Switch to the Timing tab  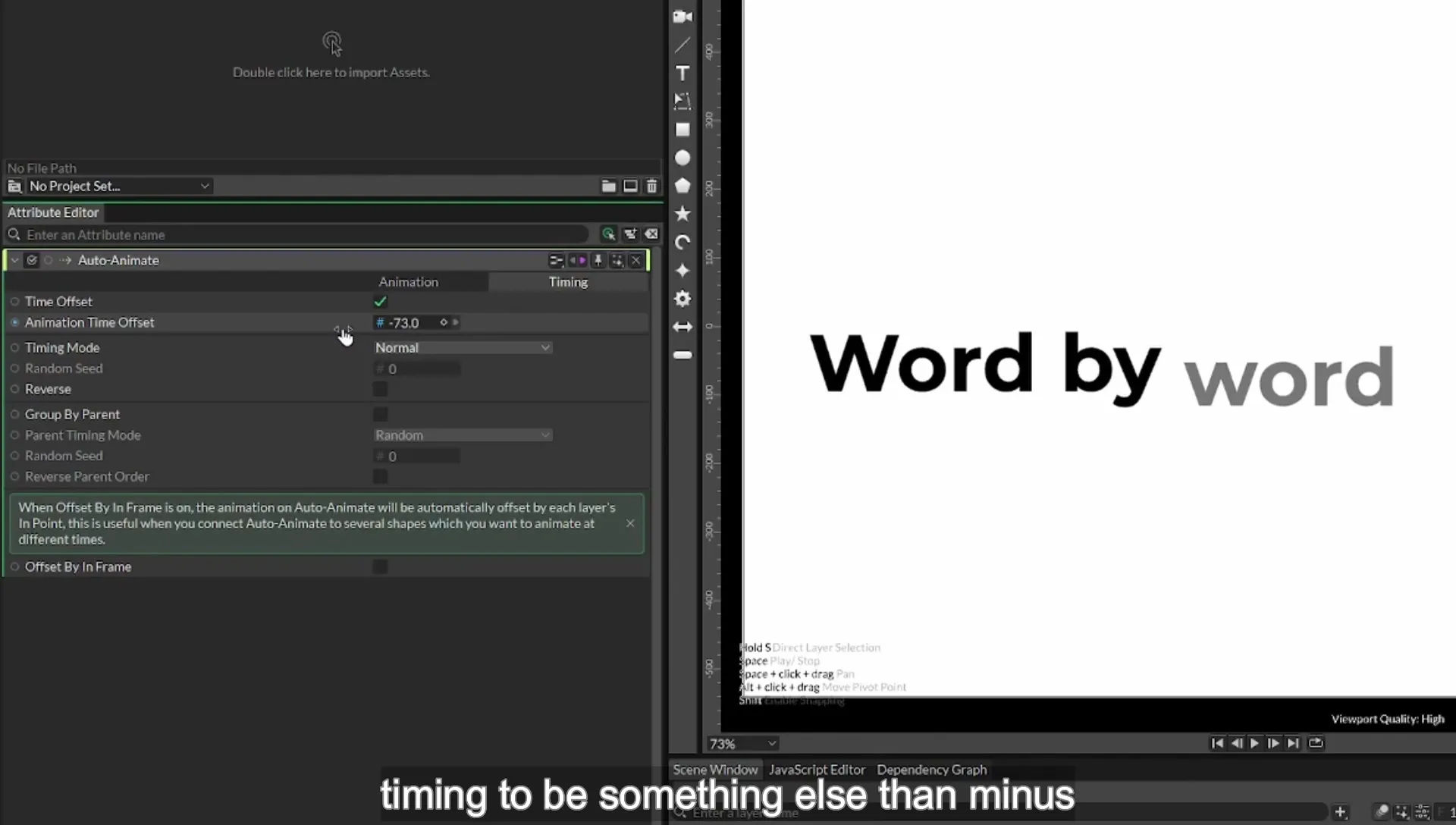(568, 282)
